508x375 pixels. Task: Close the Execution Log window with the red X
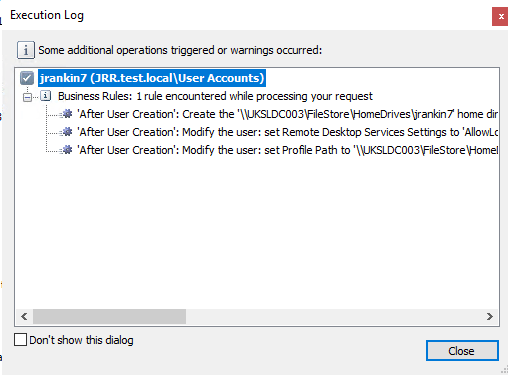501,16
